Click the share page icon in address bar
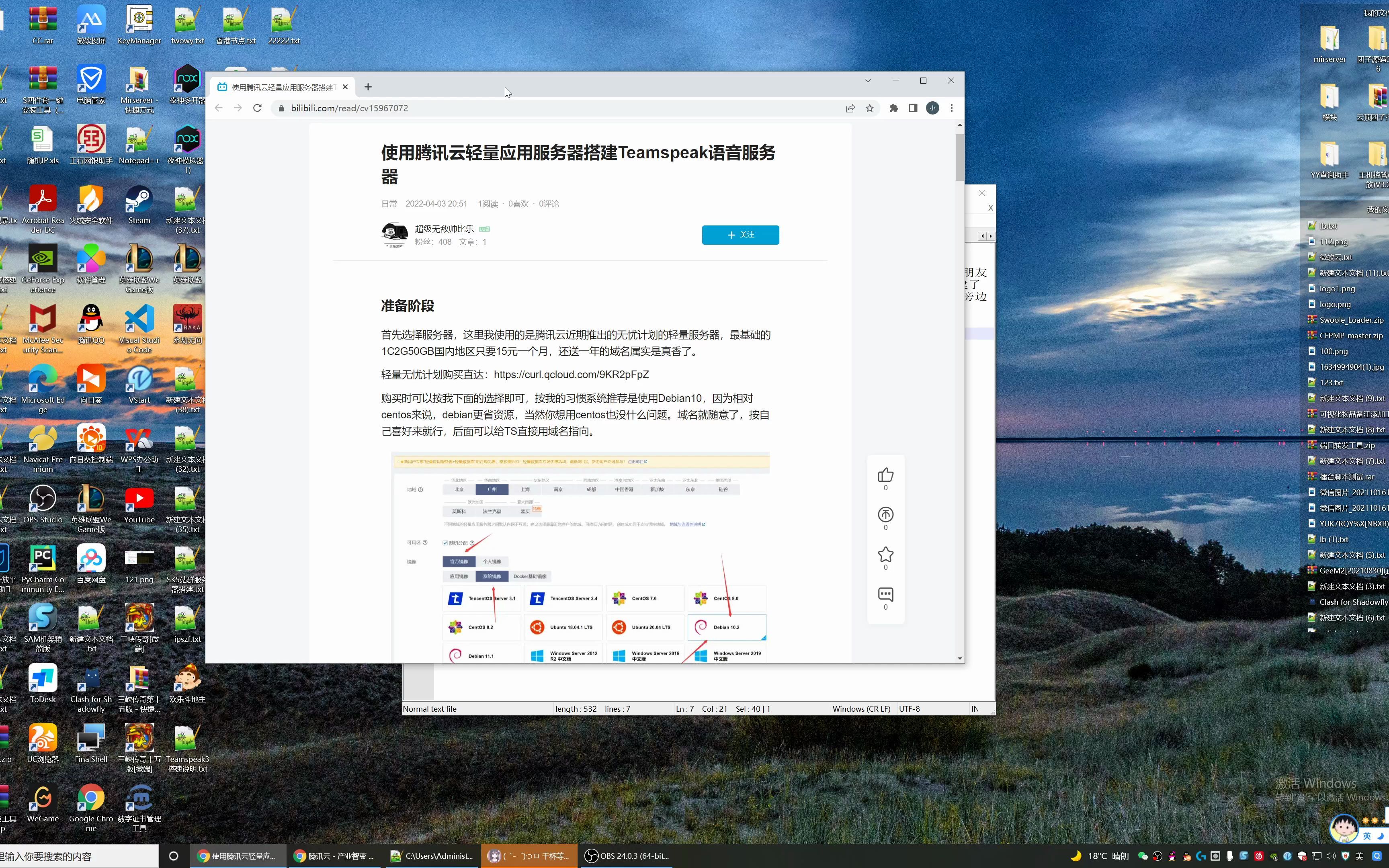 click(850, 108)
